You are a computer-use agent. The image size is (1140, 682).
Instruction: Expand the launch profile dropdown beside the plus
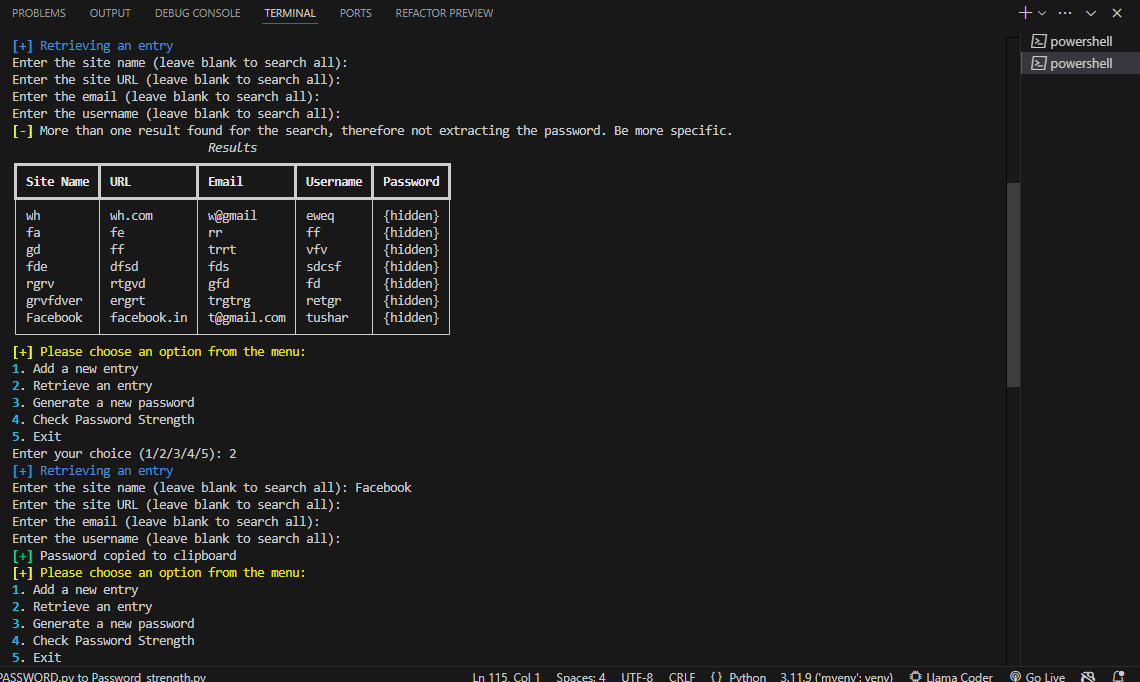point(1042,13)
